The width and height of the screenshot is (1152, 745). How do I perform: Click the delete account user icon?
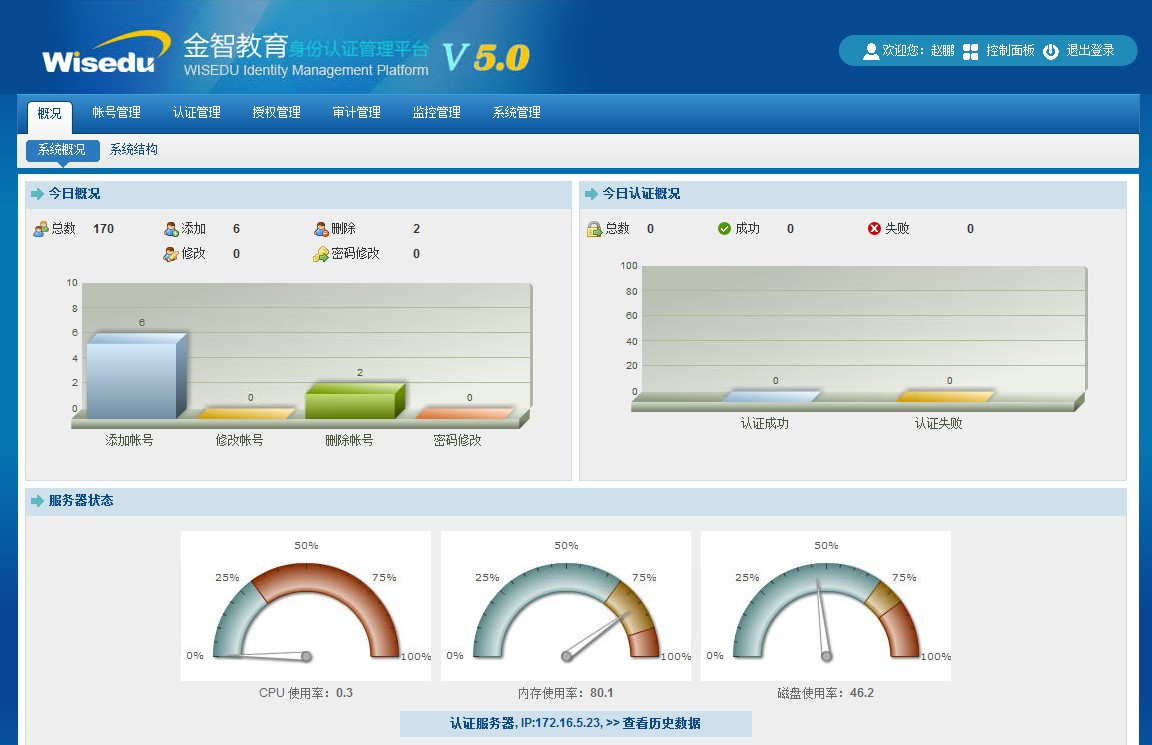click(x=321, y=229)
